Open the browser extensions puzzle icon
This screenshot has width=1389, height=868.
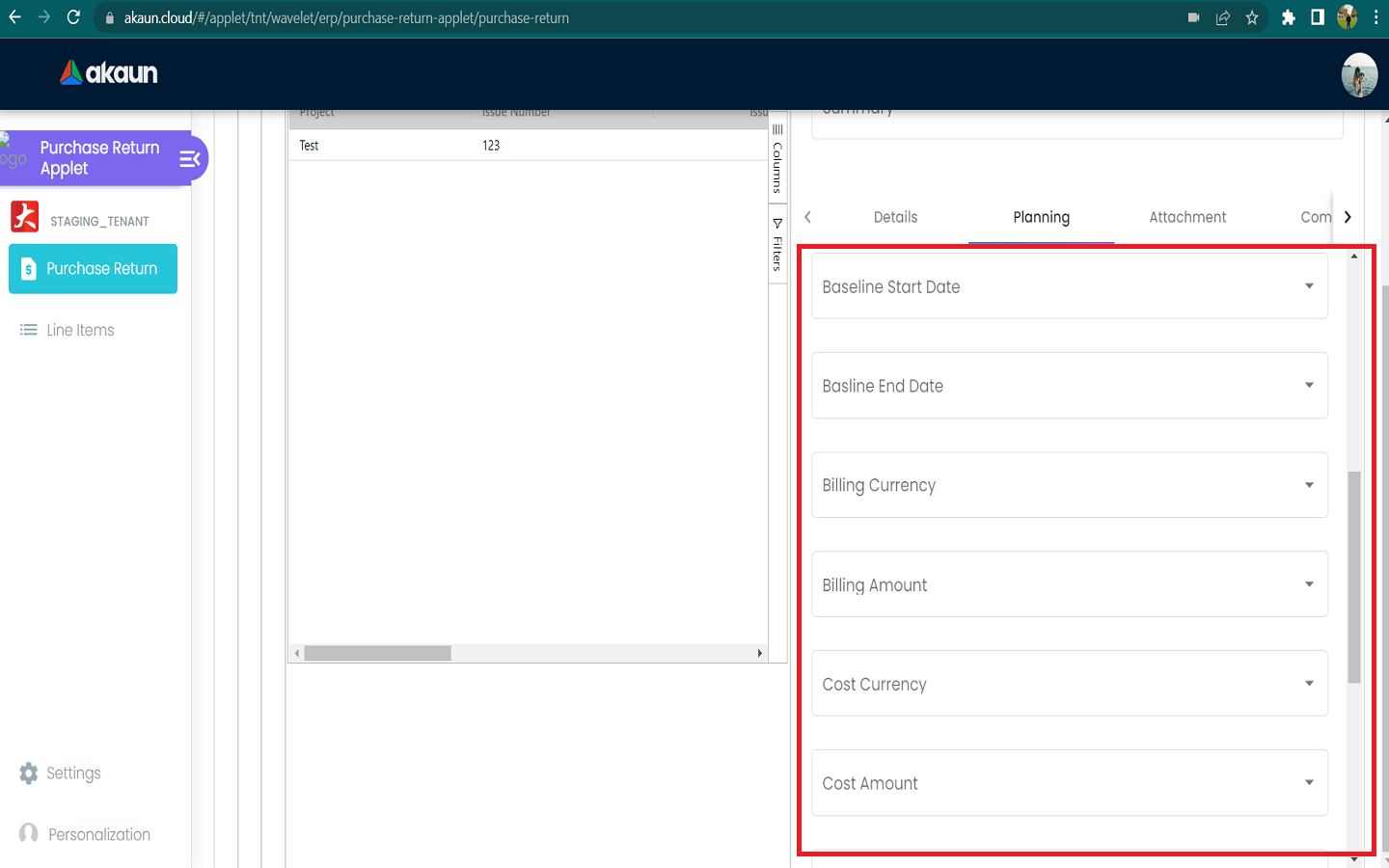pos(1288,17)
